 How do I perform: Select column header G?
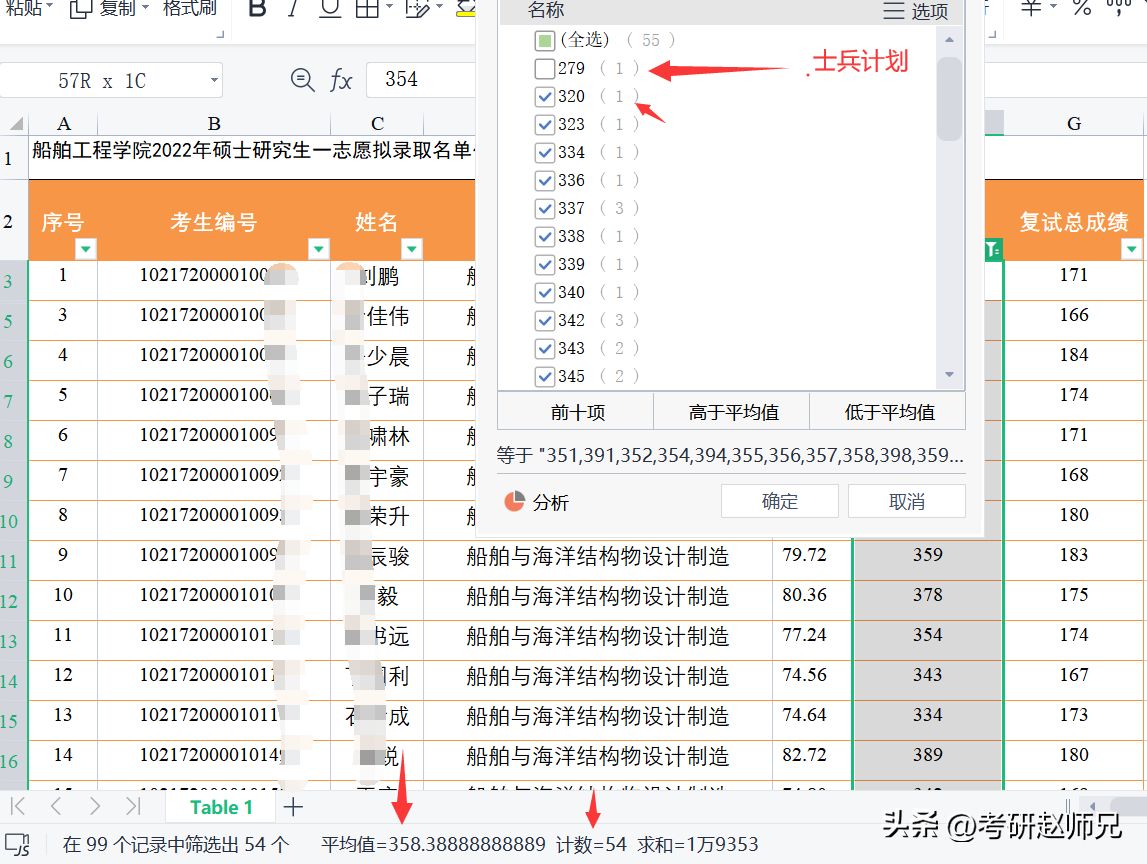[1073, 123]
